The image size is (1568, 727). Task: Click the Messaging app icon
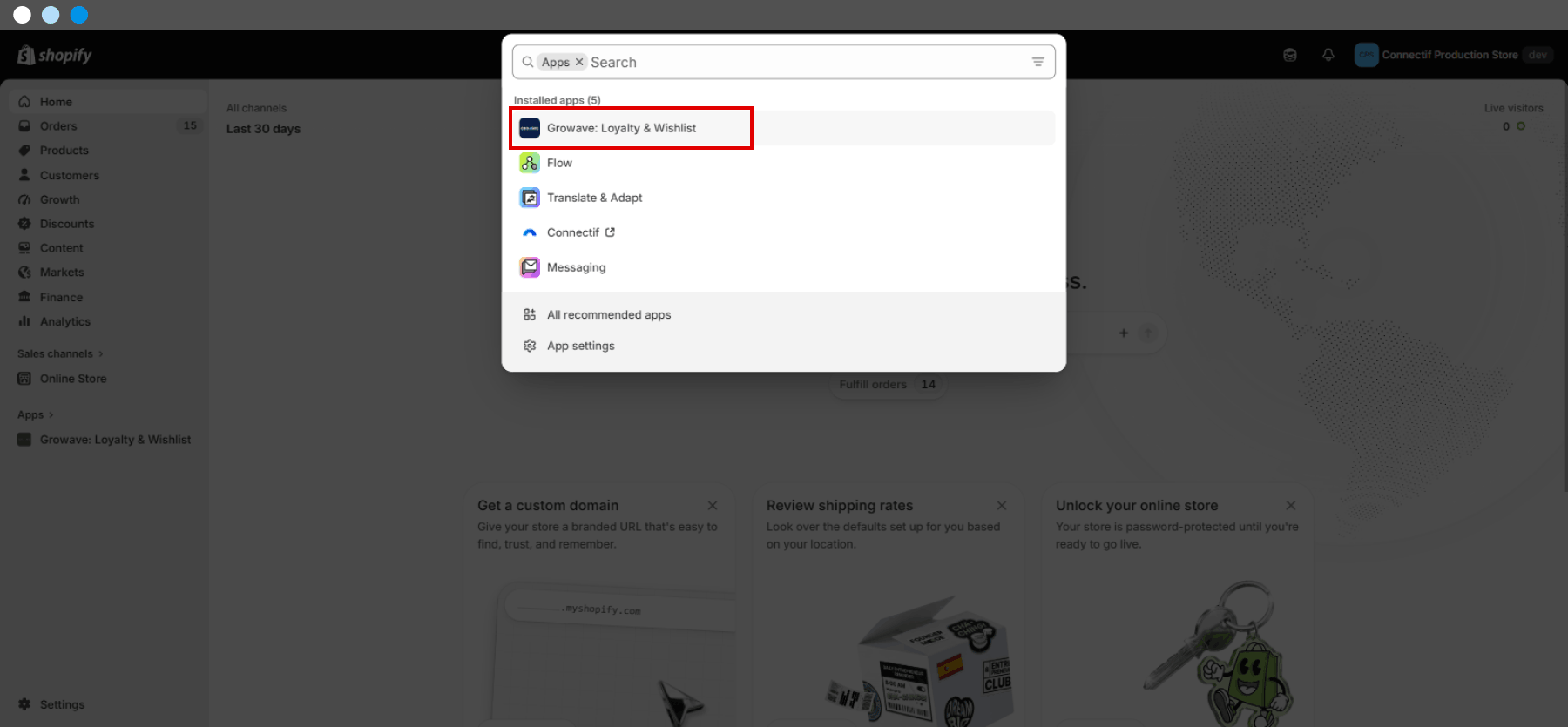pos(530,267)
